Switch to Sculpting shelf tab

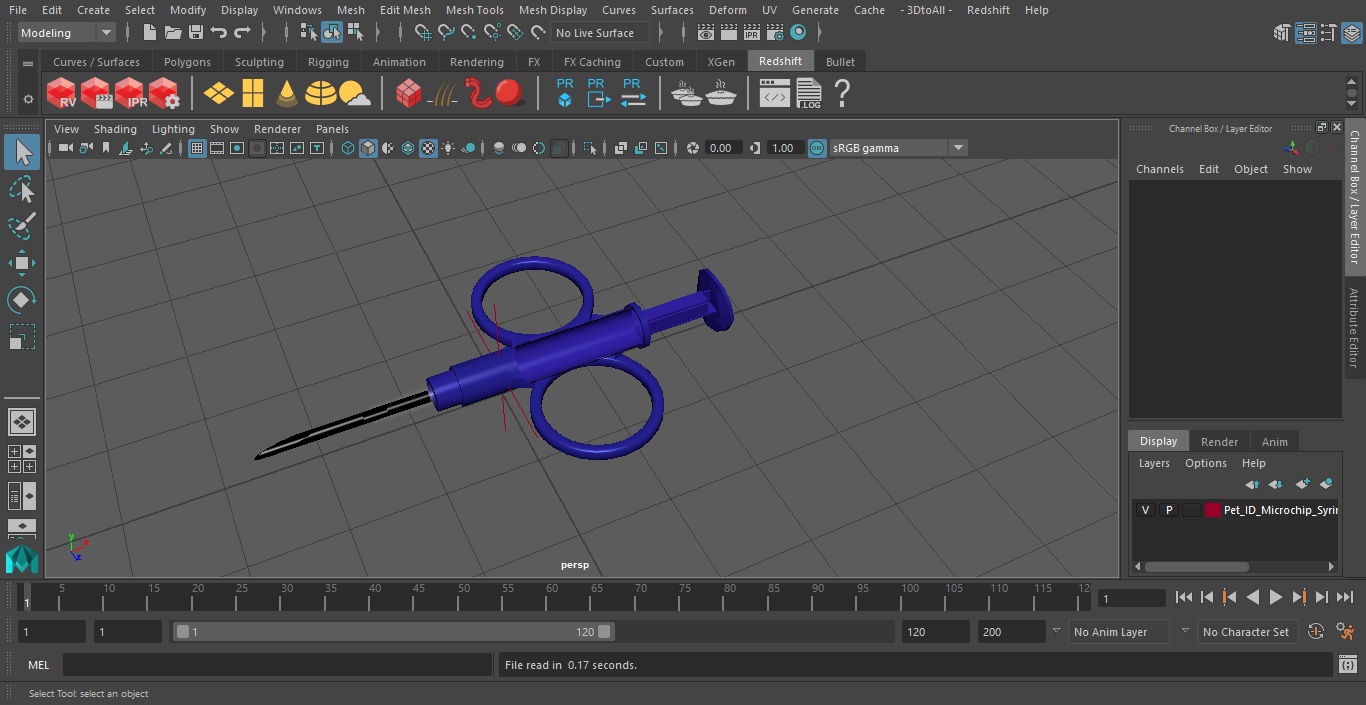coord(259,62)
